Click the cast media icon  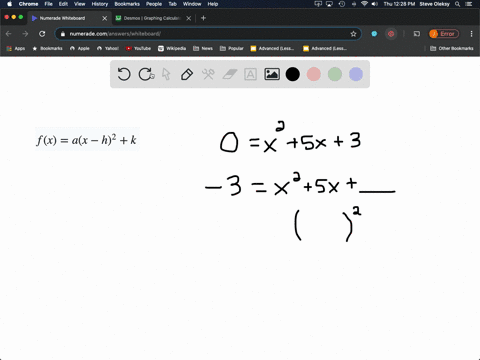[417, 34]
